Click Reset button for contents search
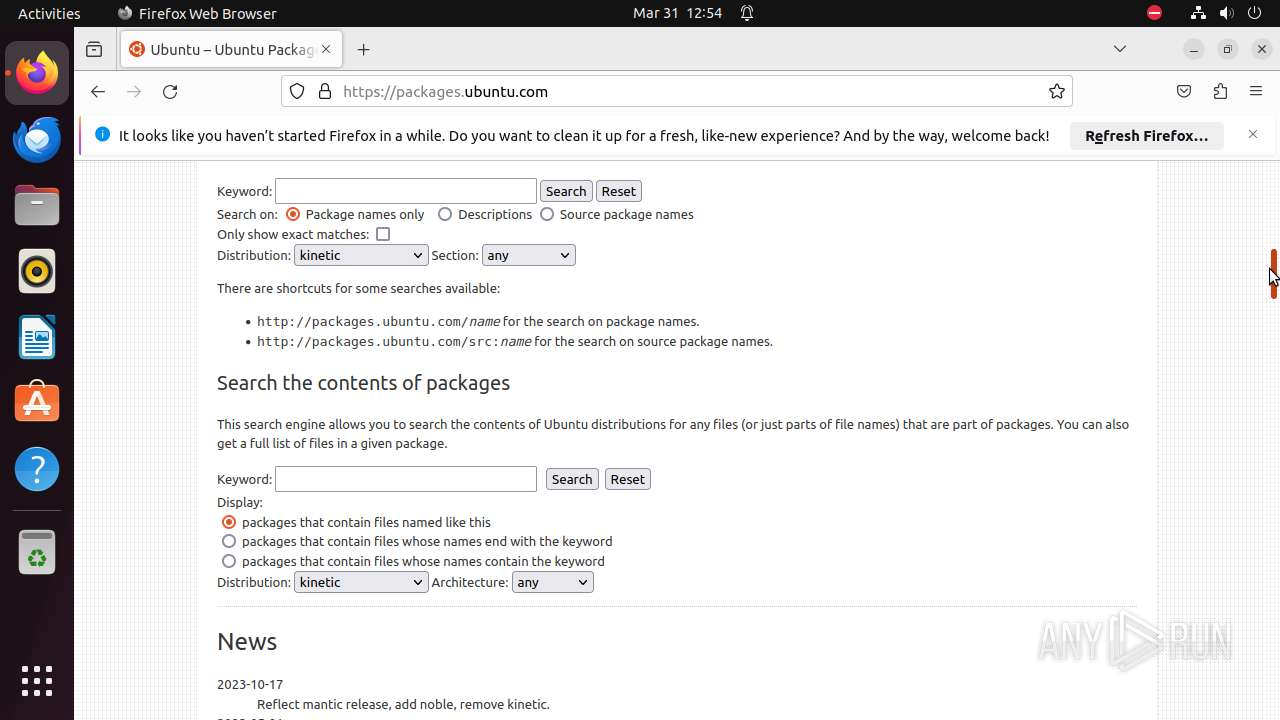This screenshot has width=1280, height=720. pos(628,479)
